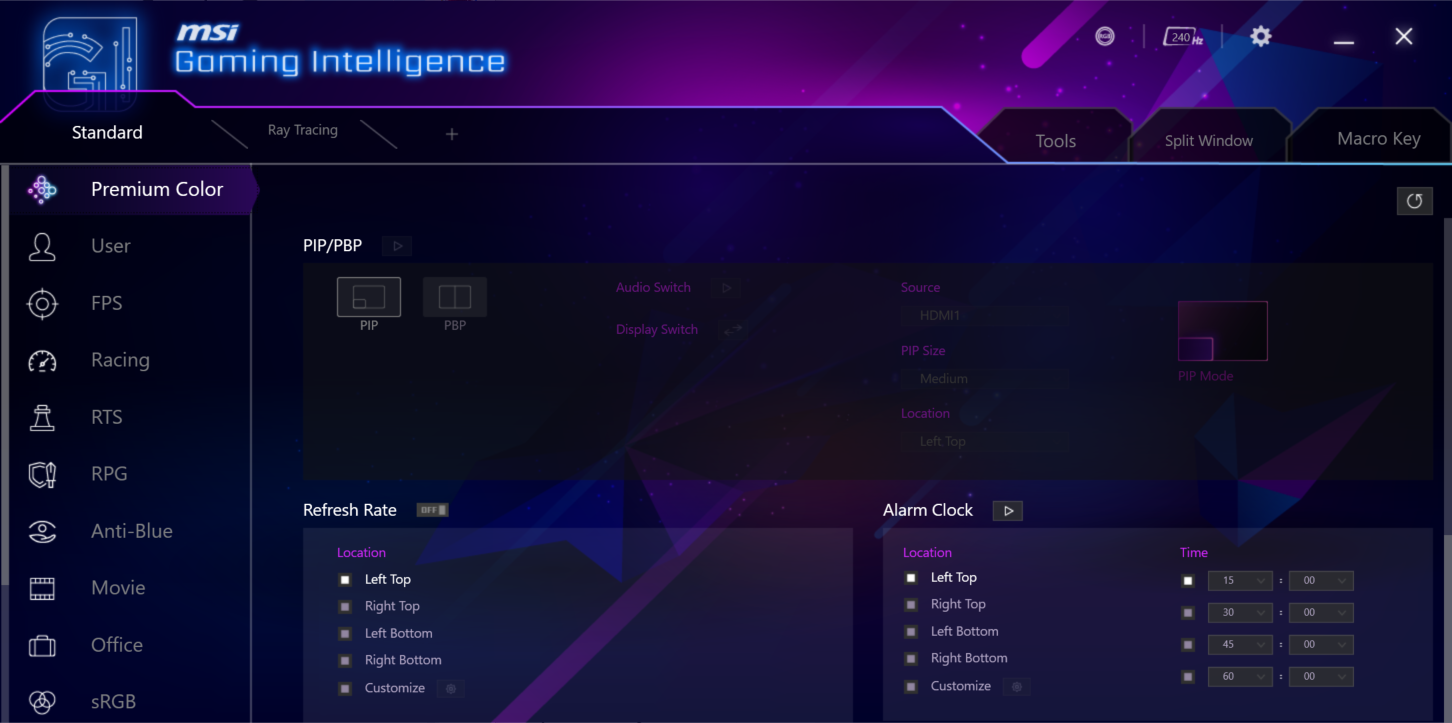1452x723 pixels.
Task: Click the Refresh Rate Customize position icon
Action: pyautogui.click(x=451, y=688)
